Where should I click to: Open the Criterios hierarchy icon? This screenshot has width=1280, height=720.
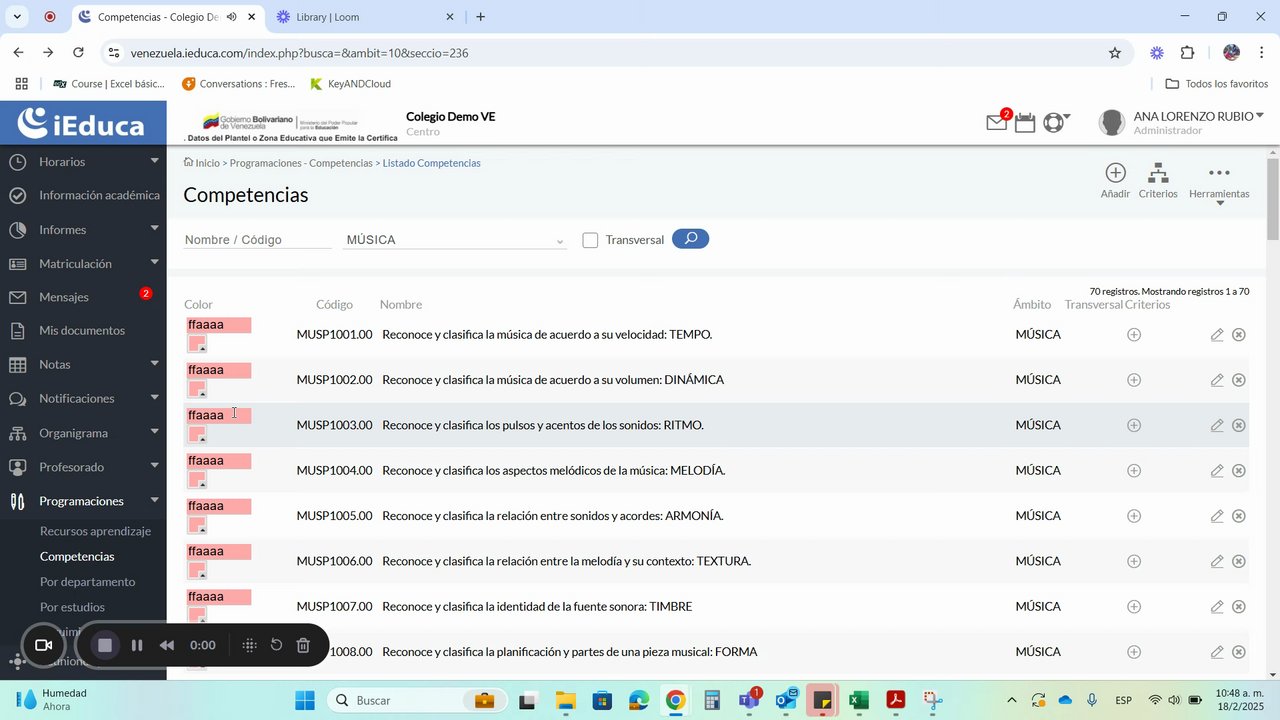[x=1158, y=173]
